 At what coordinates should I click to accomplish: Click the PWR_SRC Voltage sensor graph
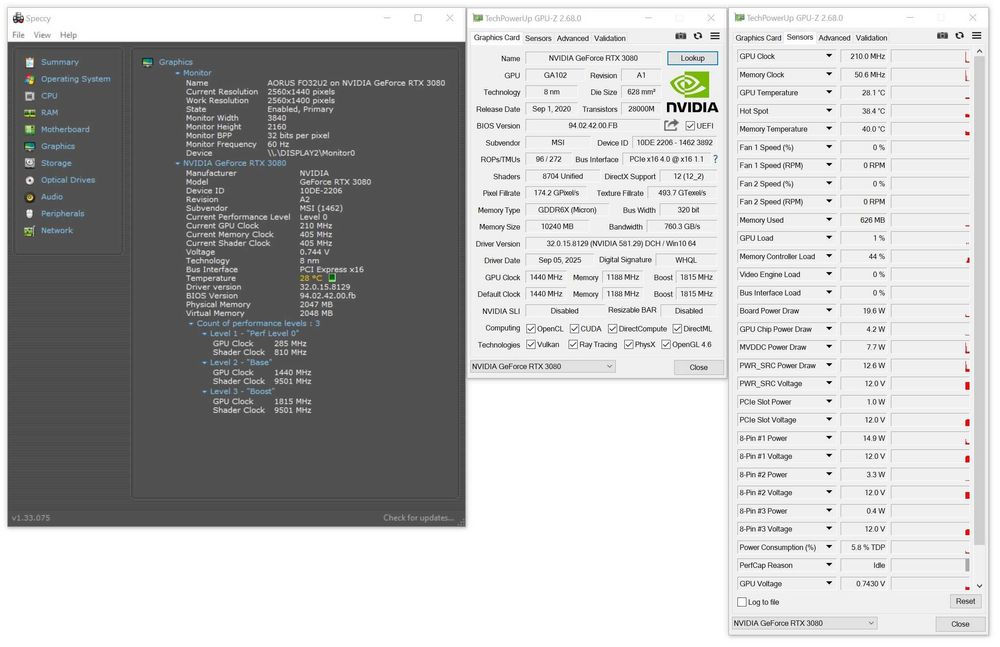click(930, 383)
